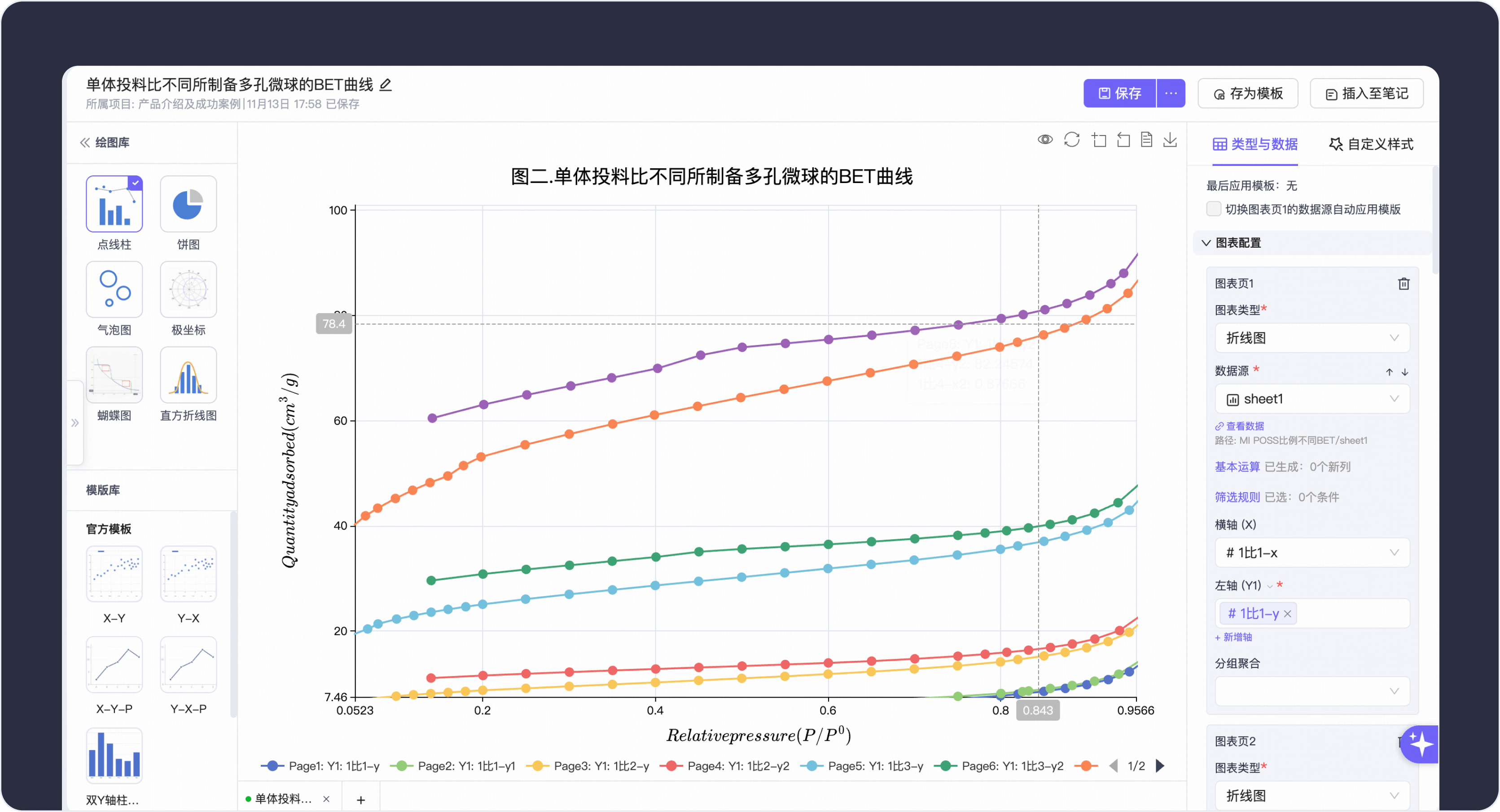Select the 点线柱 chart type icon
The width and height of the screenshot is (1500, 812).
[114, 204]
